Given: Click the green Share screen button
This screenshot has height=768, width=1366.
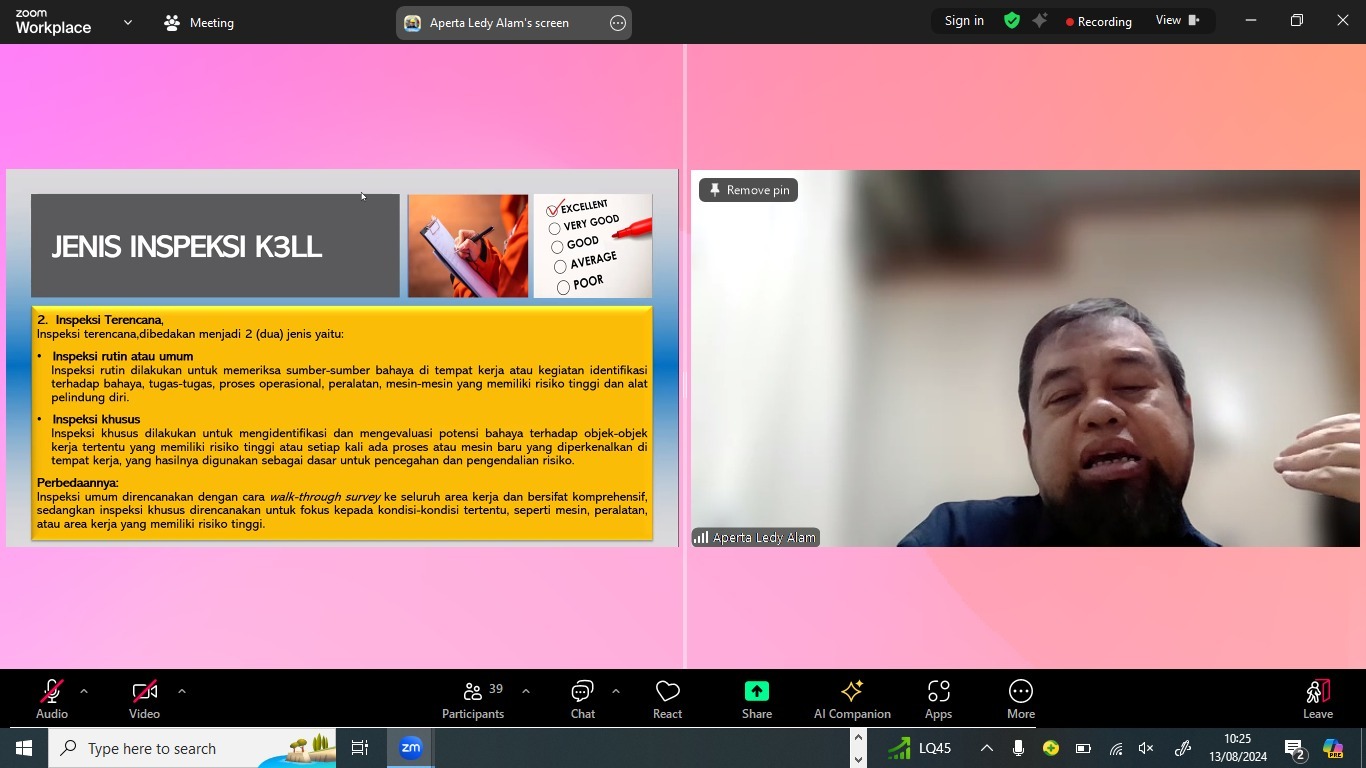Looking at the screenshot, I should [x=757, y=699].
